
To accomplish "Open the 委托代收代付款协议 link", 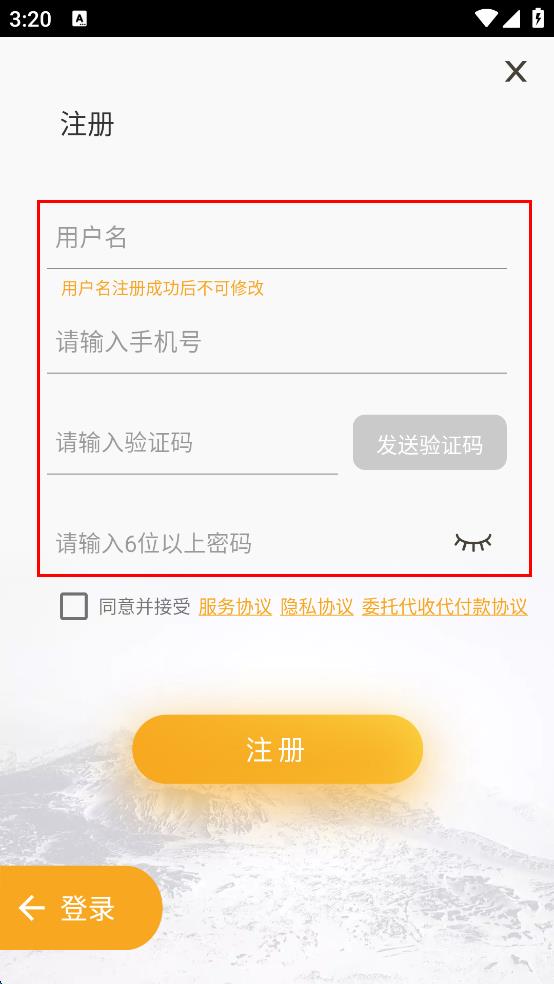I will tap(444, 607).
